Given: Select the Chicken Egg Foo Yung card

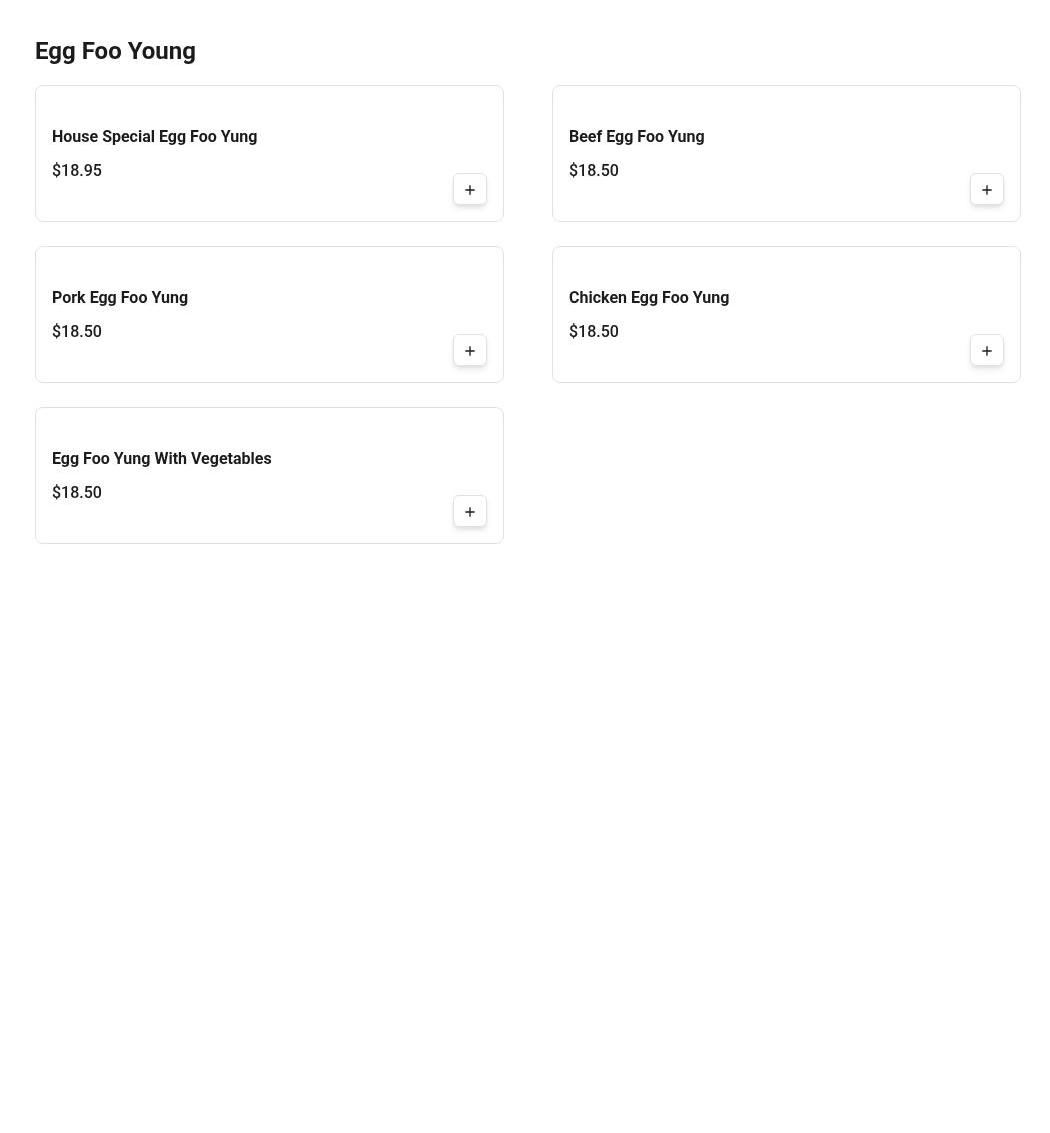Looking at the screenshot, I should coord(786,314).
